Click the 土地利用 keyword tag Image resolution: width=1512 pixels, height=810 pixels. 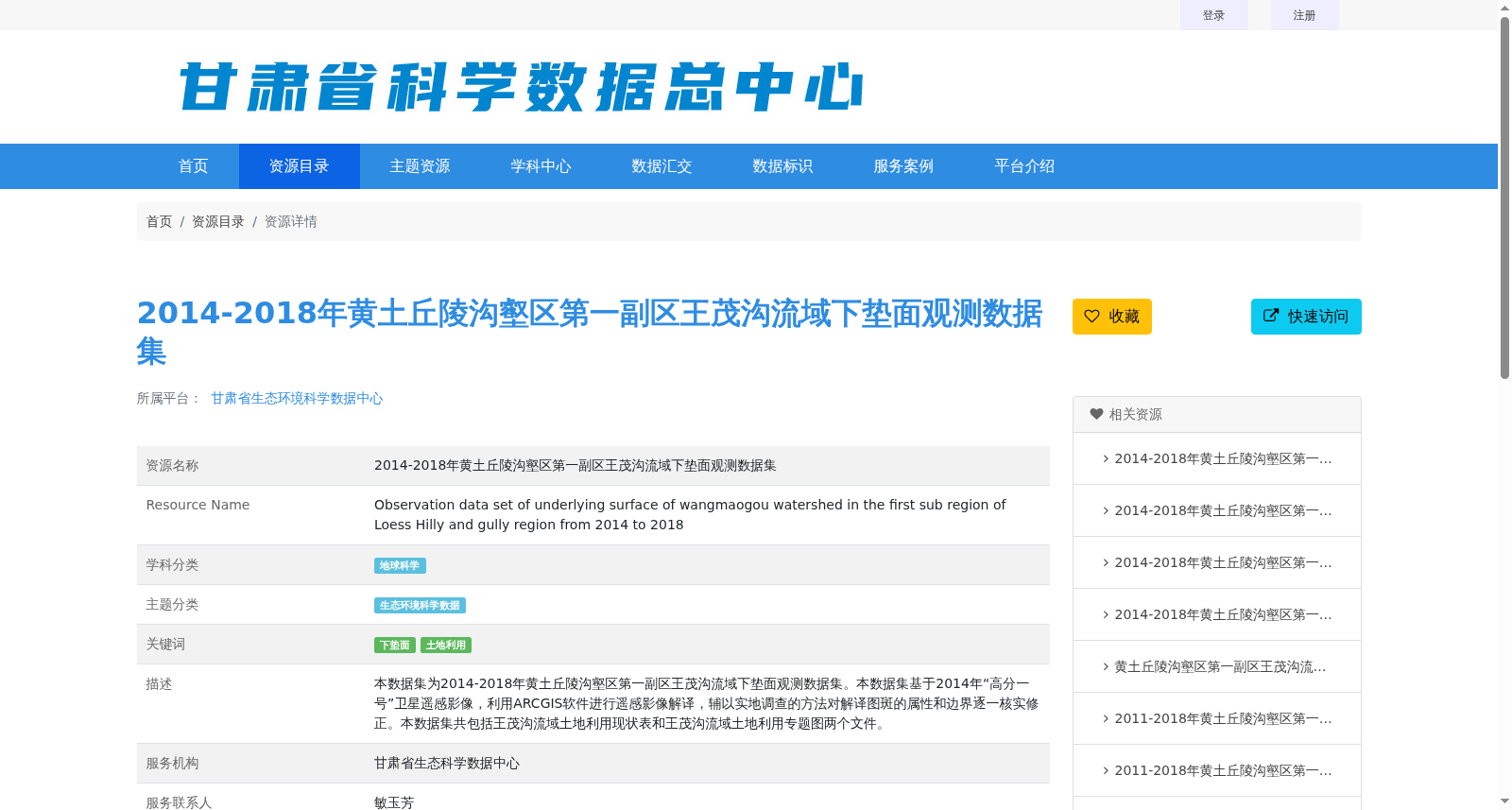point(446,646)
